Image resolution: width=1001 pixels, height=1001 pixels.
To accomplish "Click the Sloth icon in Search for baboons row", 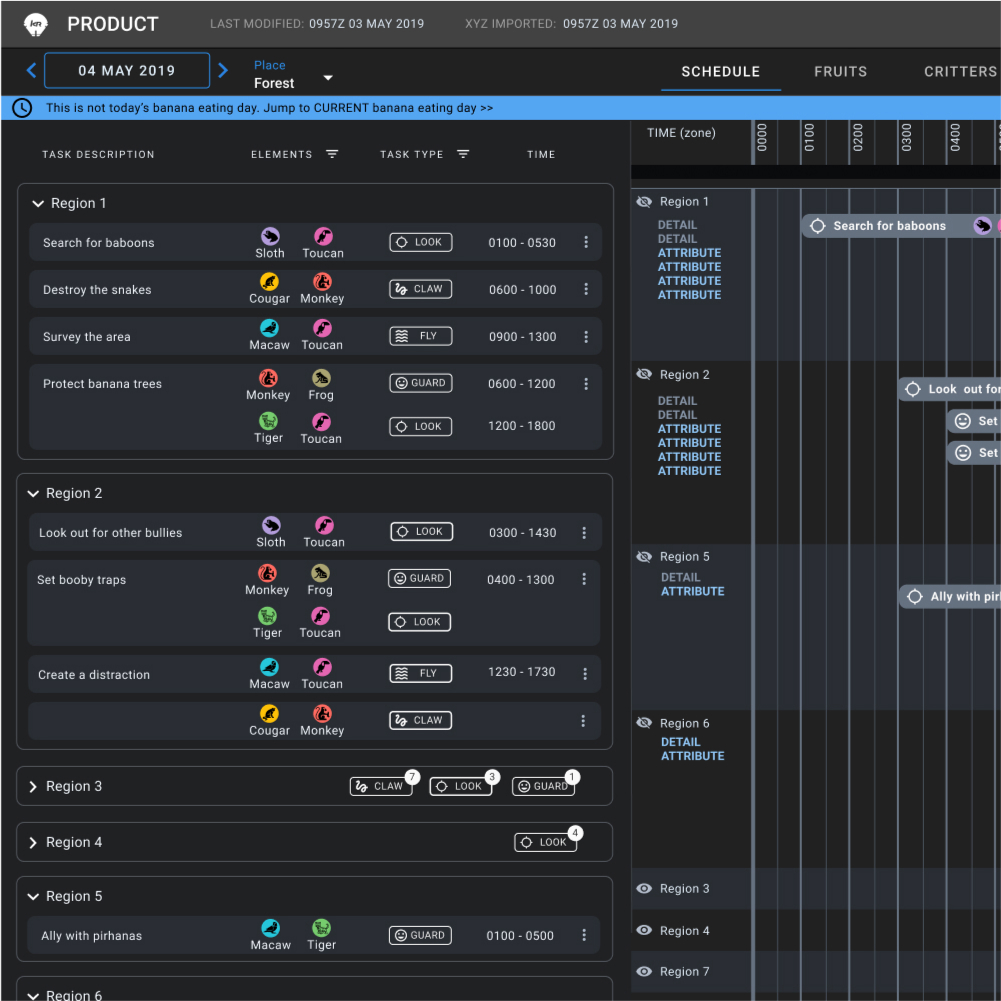I will pos(270,236).
